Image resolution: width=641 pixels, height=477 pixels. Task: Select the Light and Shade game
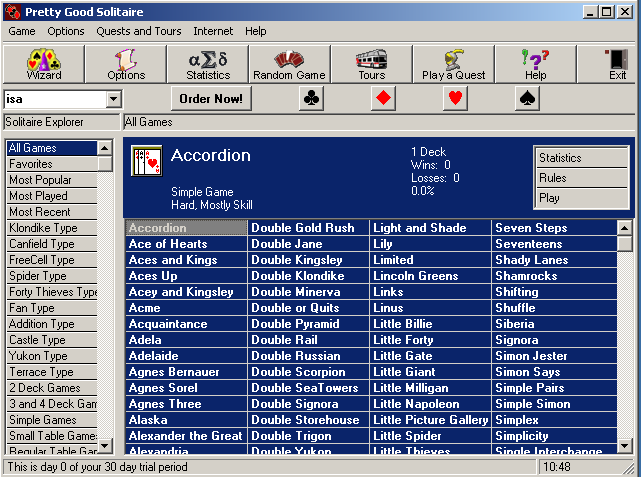coord(430,228)
